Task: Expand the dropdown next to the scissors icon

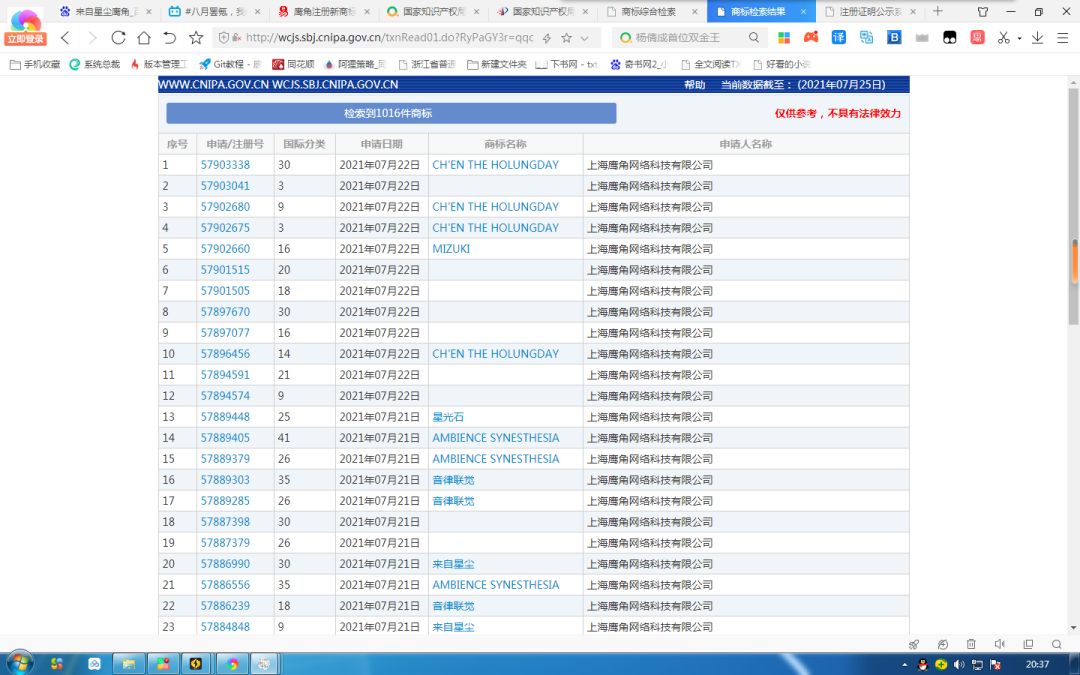Action: (x=1019, y=39)
